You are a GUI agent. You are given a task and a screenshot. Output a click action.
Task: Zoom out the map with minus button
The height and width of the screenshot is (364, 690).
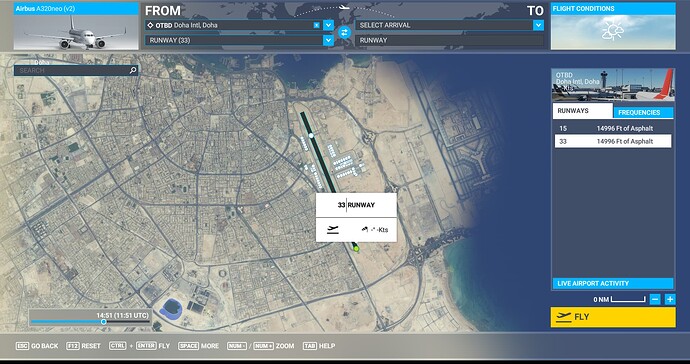655,300
